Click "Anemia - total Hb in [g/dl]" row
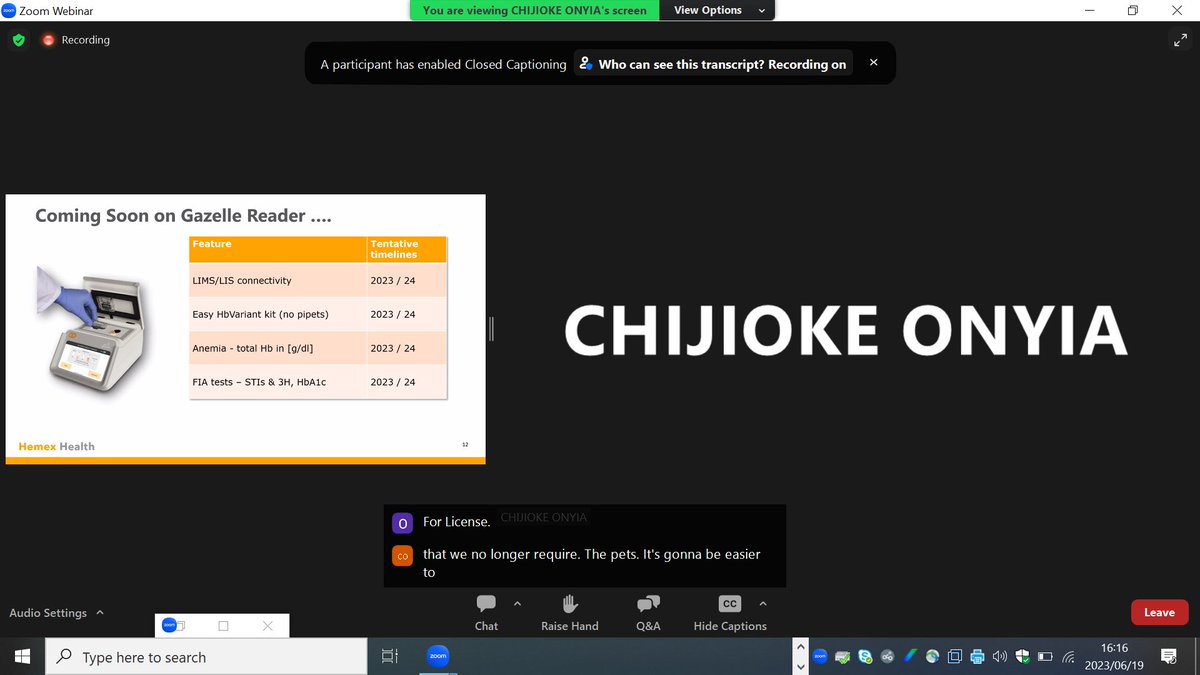 318,348
